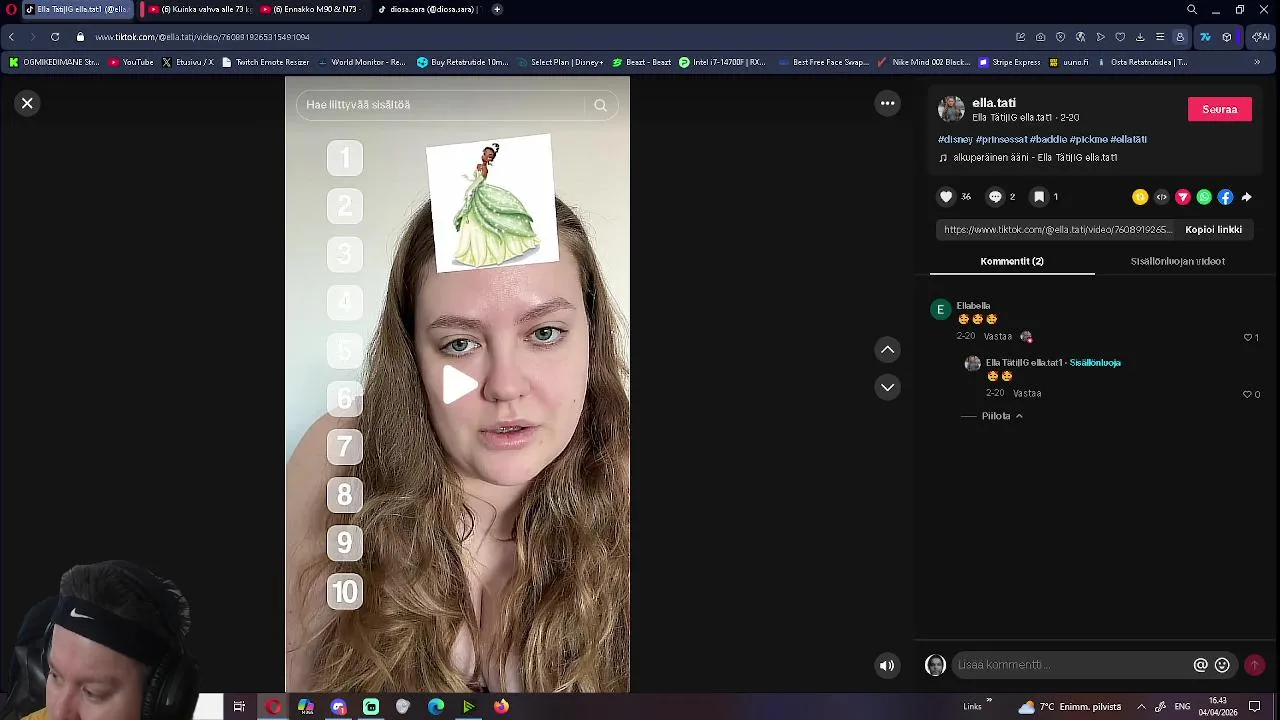The image size is (1280, 720).
Task: Reply to Ellabella's comment via Vastaa
Action: (x=997, y=336)
